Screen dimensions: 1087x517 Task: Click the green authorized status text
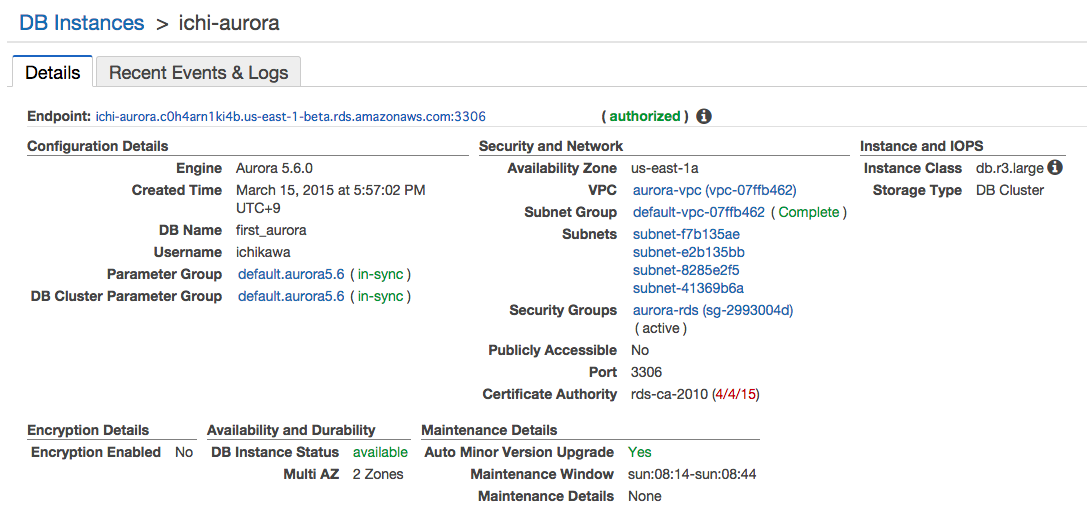(645, 116)
